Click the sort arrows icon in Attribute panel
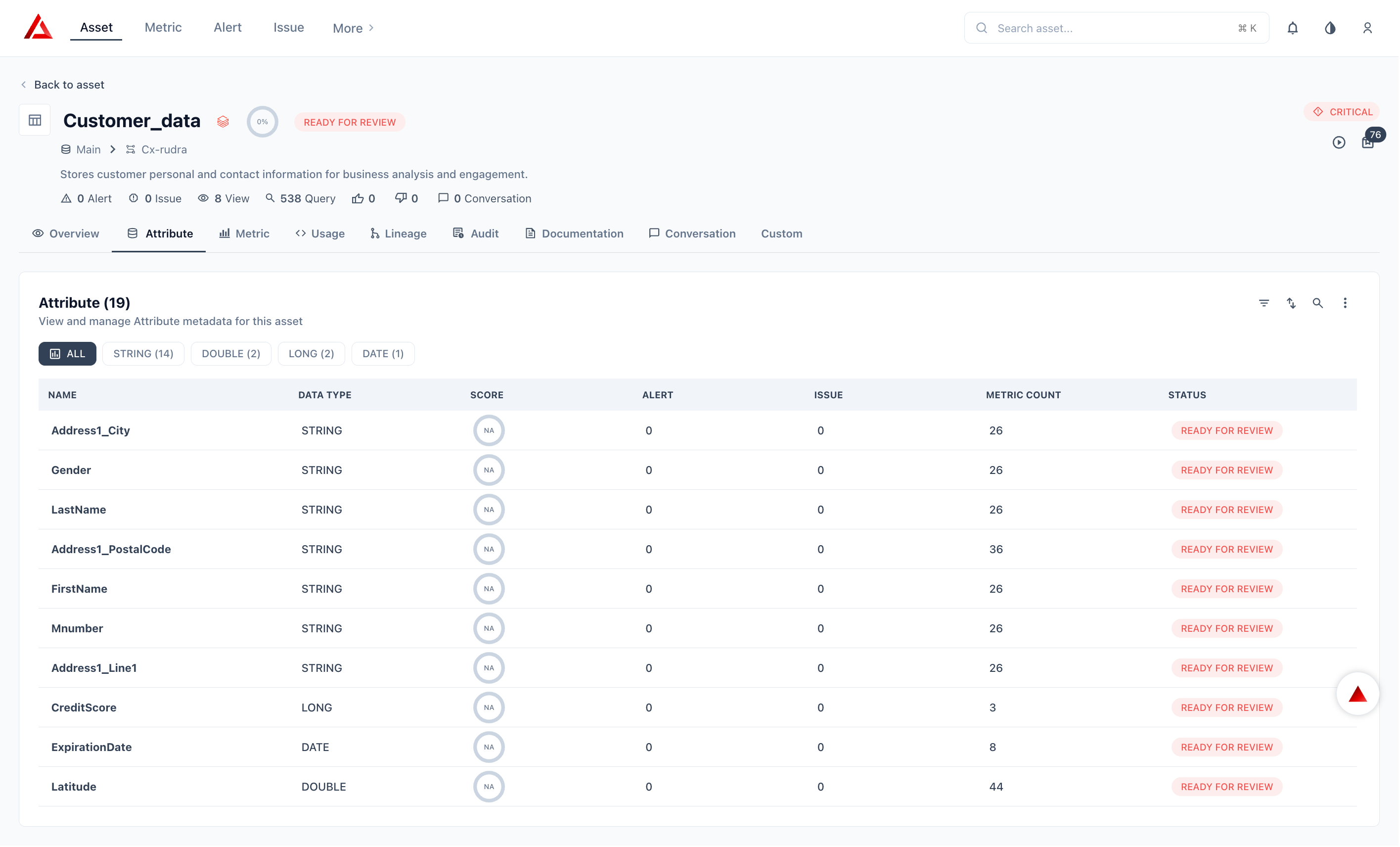This screenshot has width=1400, height=847. click(1292, 303)
